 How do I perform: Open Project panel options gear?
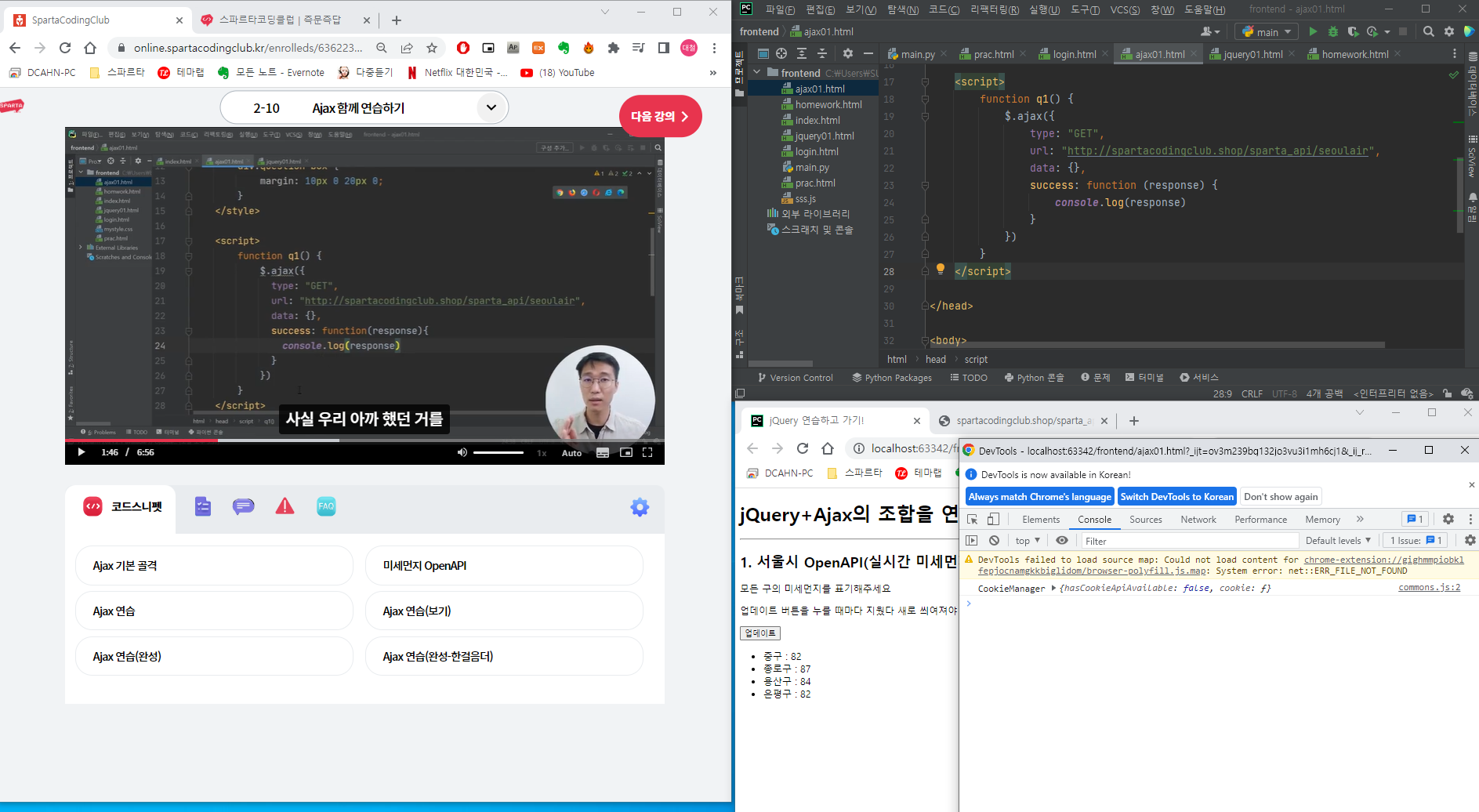(x=847, y=53)
